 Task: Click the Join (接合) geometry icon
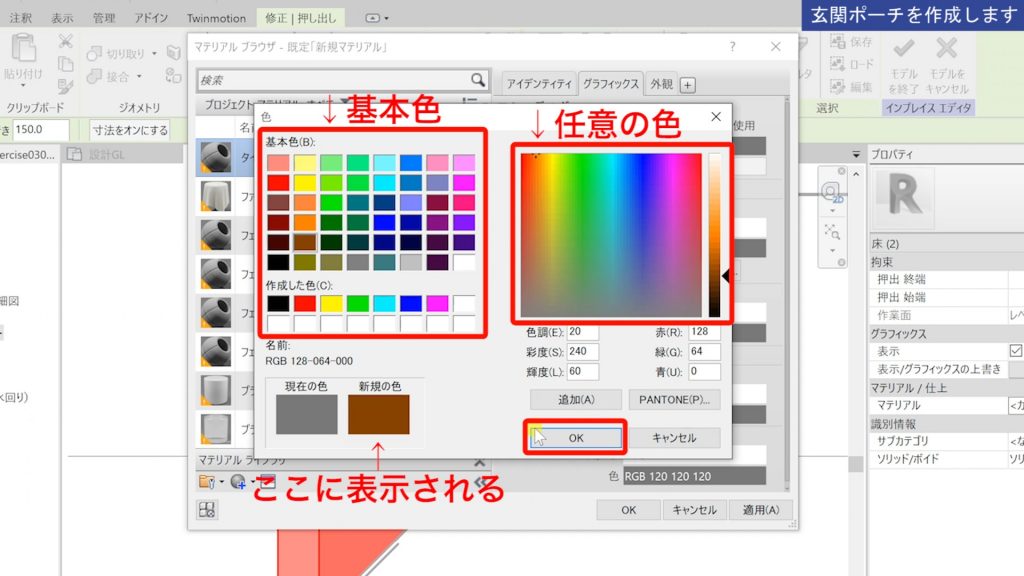coord(95,76)
